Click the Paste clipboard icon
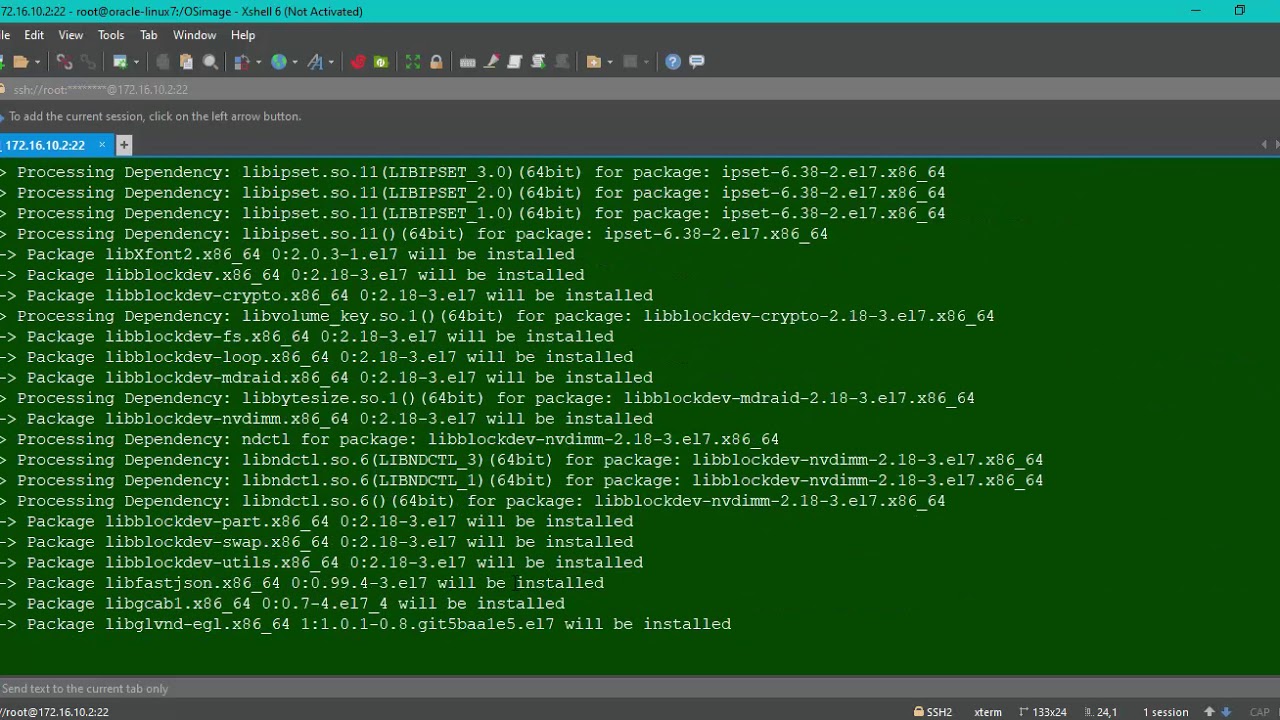1280x720 pixels. coord(186,62)
